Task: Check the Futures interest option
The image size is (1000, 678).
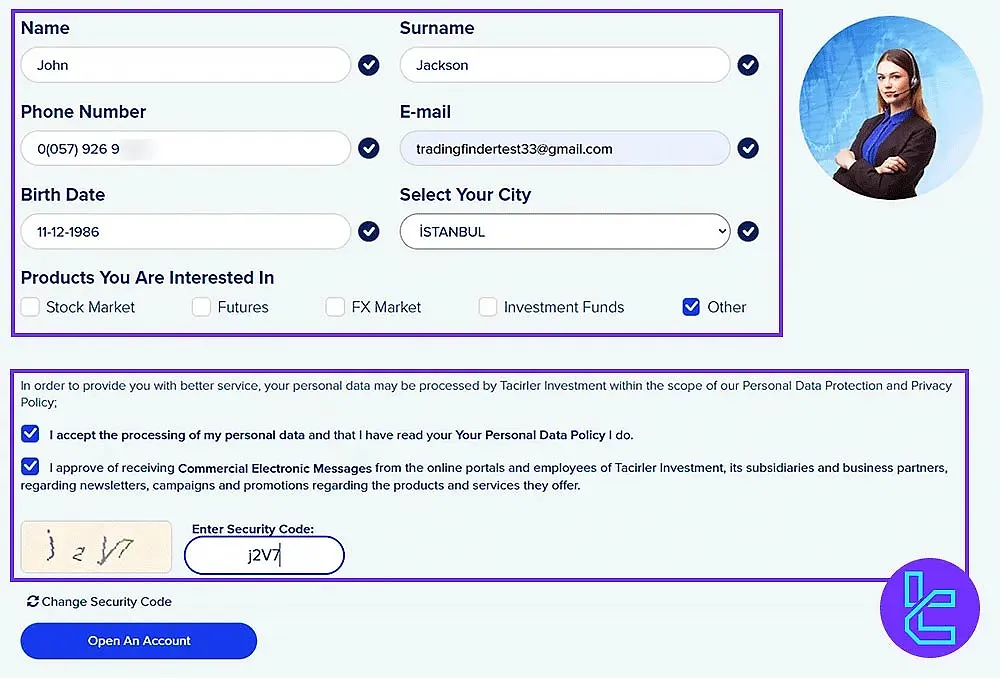Action: coord(200,307)
